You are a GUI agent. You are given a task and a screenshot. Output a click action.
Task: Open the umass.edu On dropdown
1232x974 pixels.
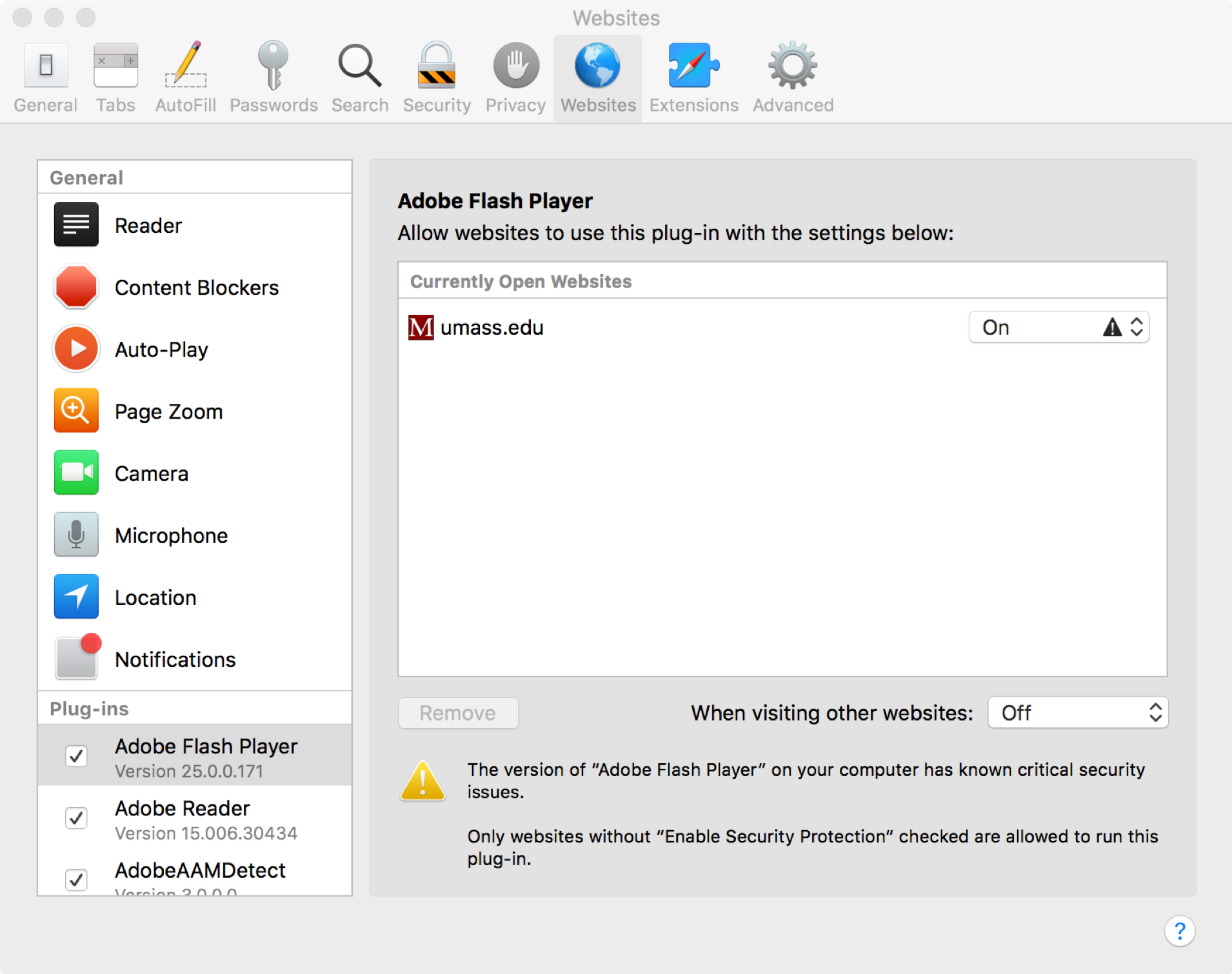coord(1058,327)
